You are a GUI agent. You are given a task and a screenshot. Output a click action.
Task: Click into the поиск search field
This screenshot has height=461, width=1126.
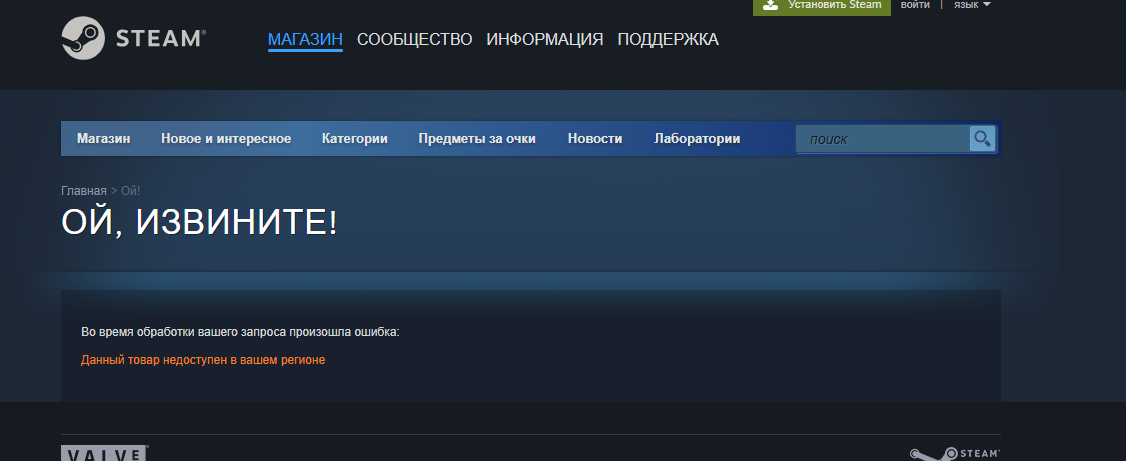[x=883, y=139]
